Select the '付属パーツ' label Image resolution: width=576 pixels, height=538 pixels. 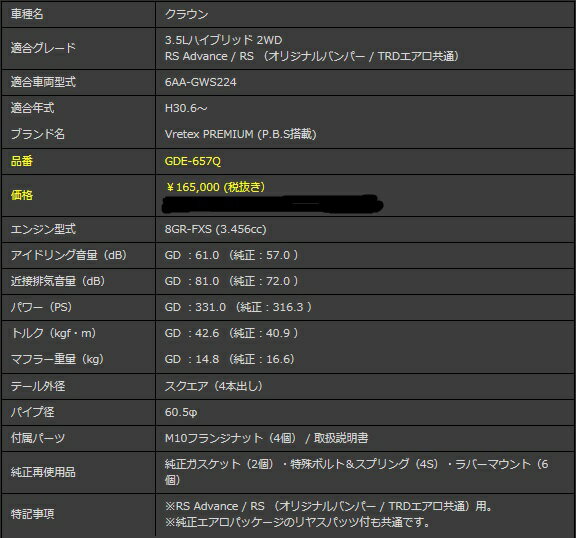[x=38, y=438]
